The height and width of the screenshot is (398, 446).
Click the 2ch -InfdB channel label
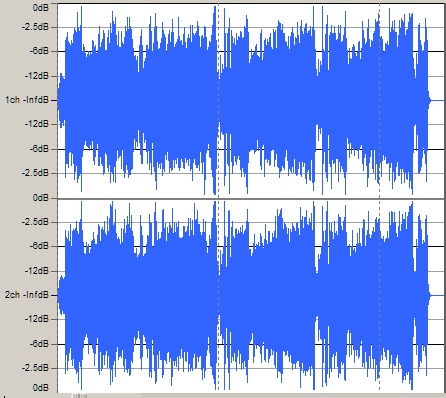[x=27, y=295]
